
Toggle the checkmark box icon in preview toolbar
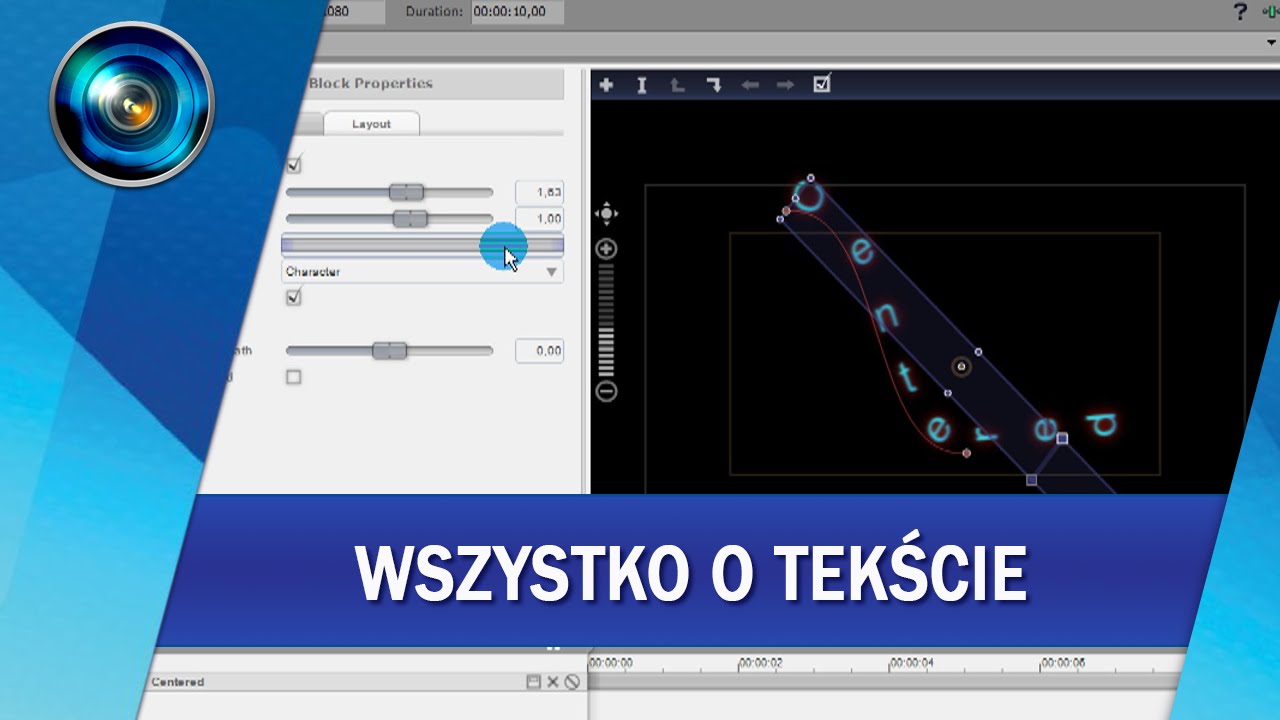pyautogui.click(x=822, y=84)
